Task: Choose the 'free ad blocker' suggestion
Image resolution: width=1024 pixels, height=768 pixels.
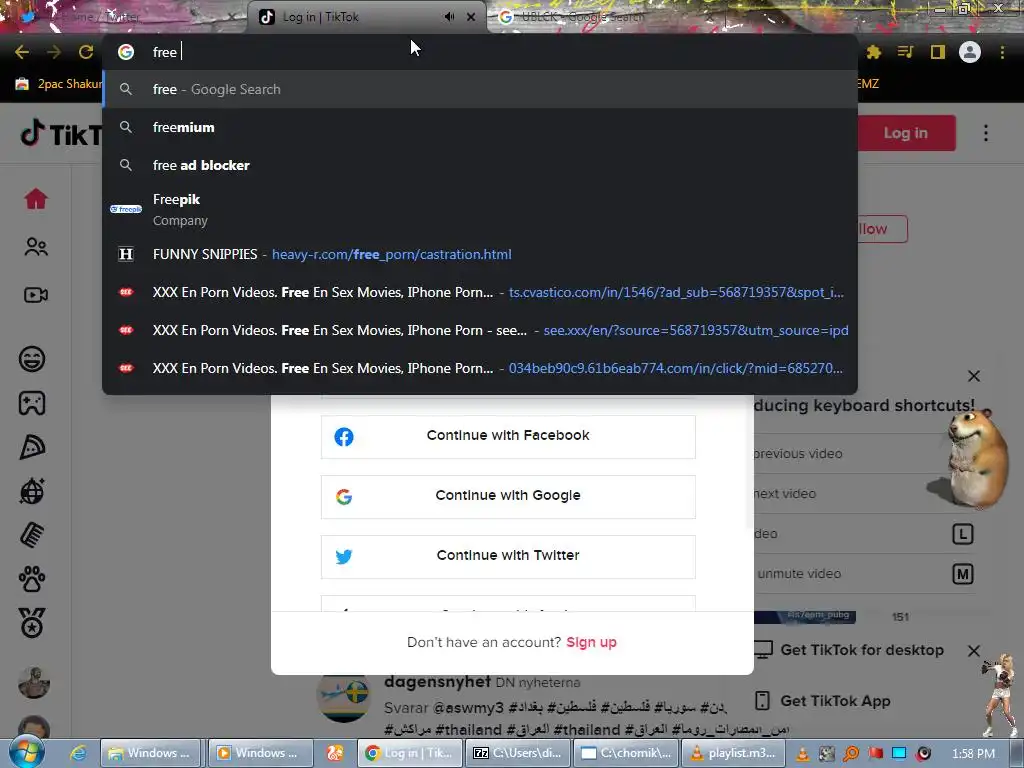Action: [480, 165]
